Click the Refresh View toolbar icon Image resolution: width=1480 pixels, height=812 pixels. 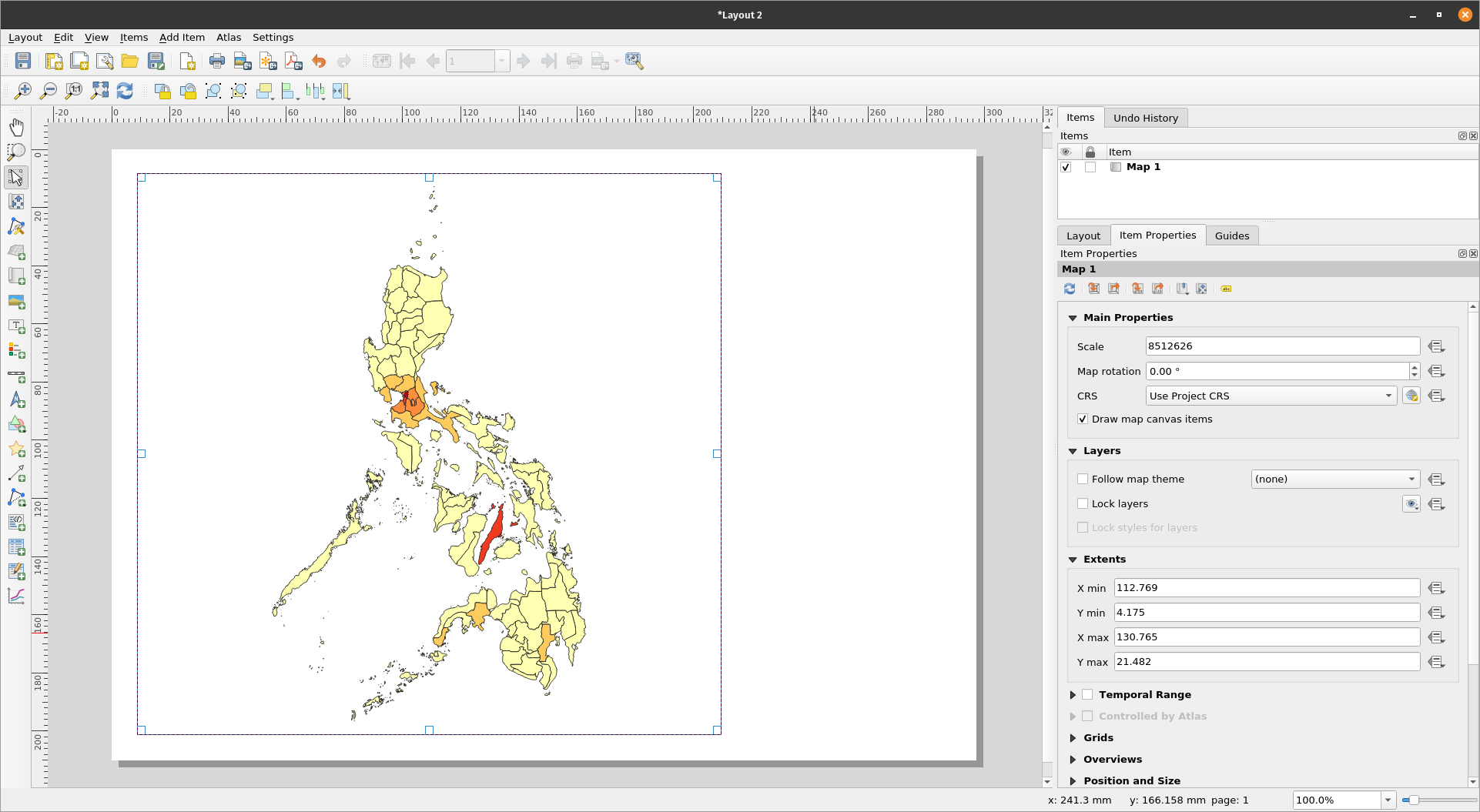[125, 92]
